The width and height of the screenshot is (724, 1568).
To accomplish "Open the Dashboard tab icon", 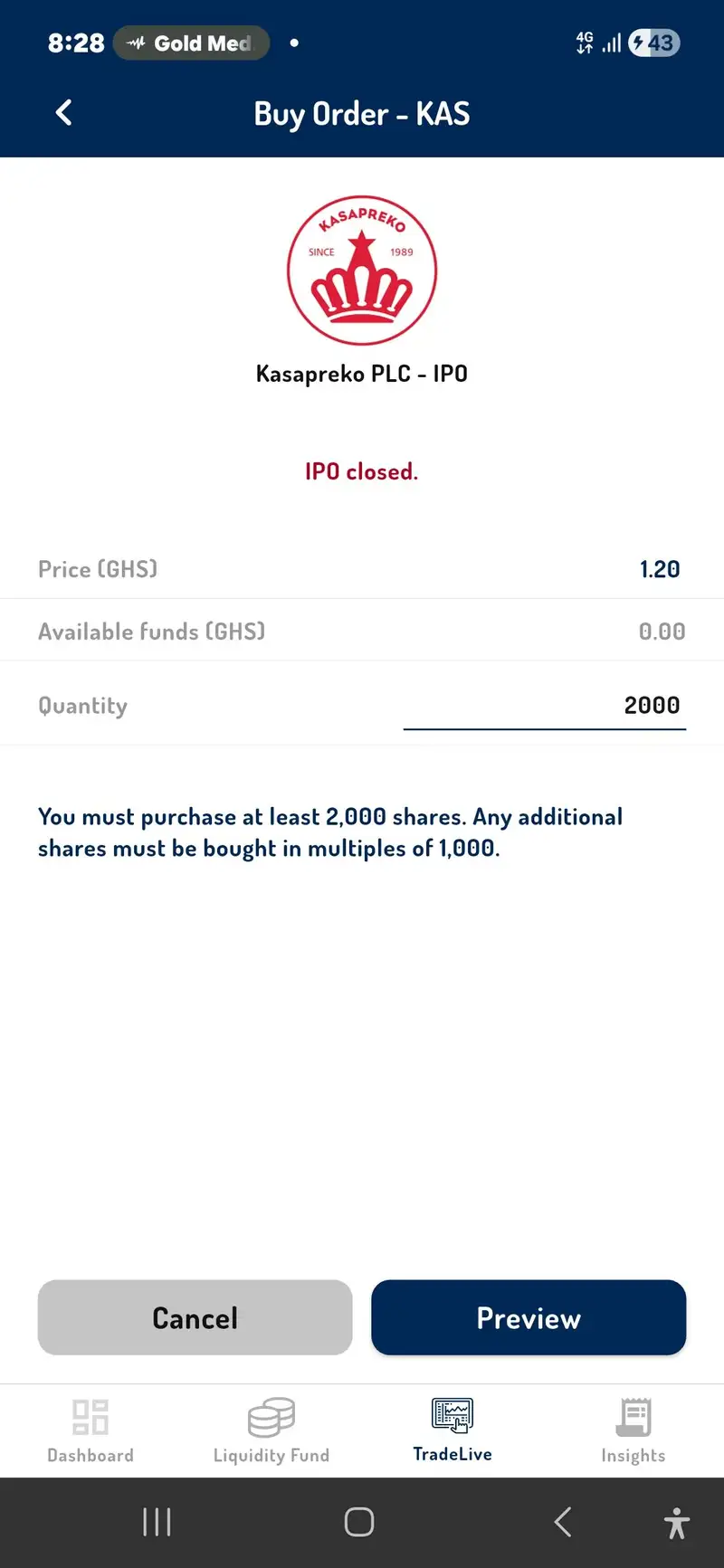I will point(90,1417).
